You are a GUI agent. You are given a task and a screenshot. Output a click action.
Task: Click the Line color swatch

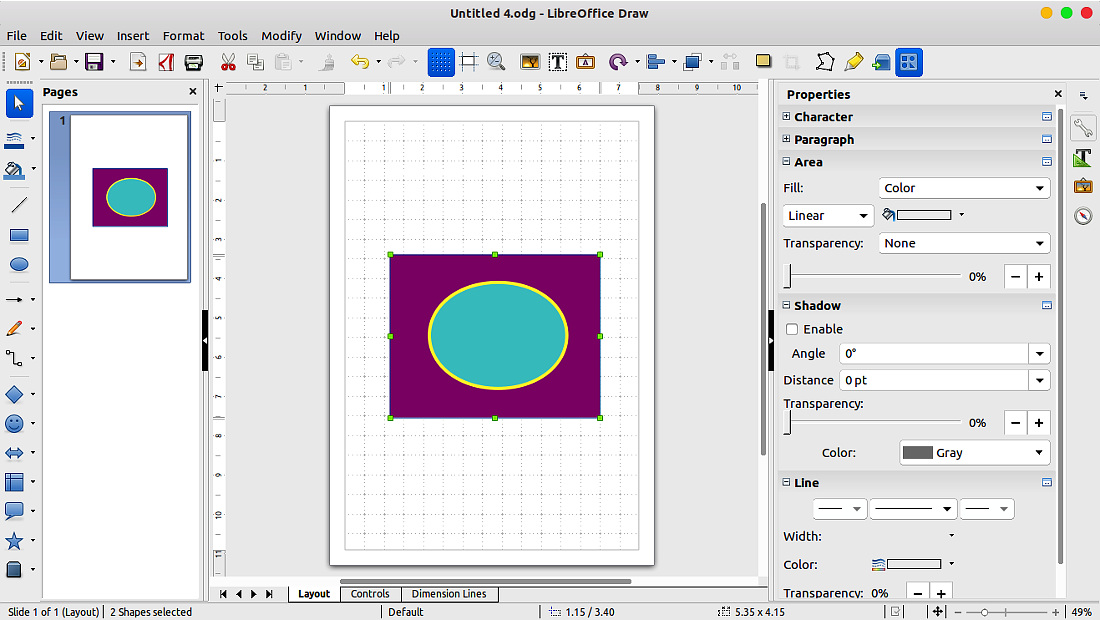click(x=914, y=564)
